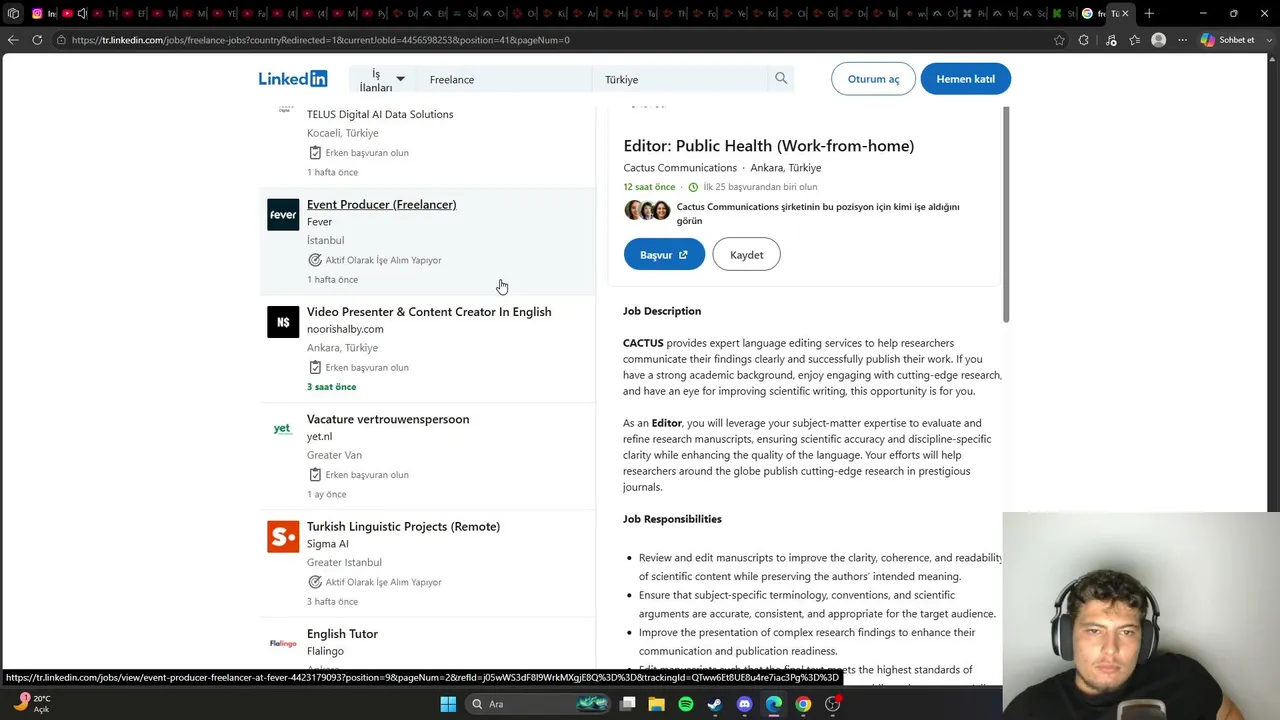Screen dimensions: 1280x720
Task: Open the browser three-dots menu
Action: pos(1182,40)
